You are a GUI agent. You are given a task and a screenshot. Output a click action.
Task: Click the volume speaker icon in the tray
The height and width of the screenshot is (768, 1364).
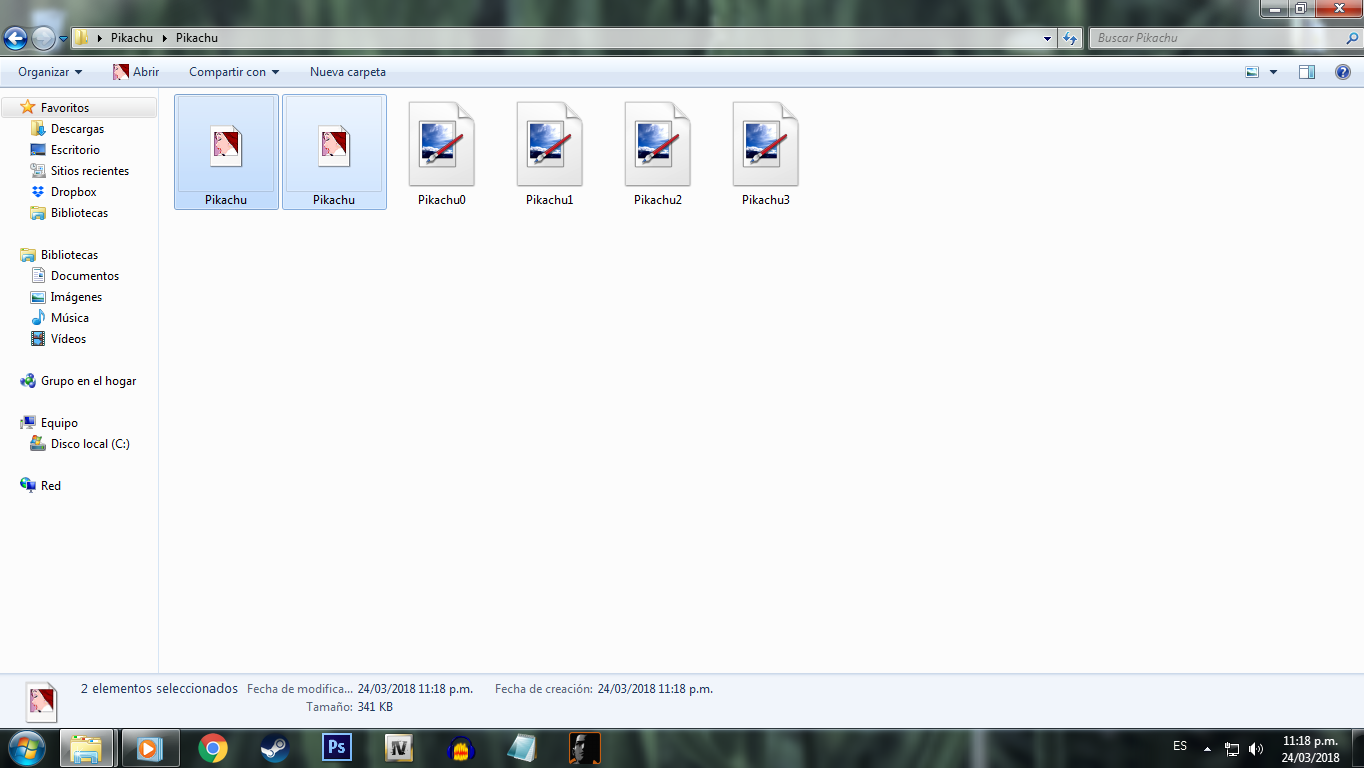click(1256, 748)
